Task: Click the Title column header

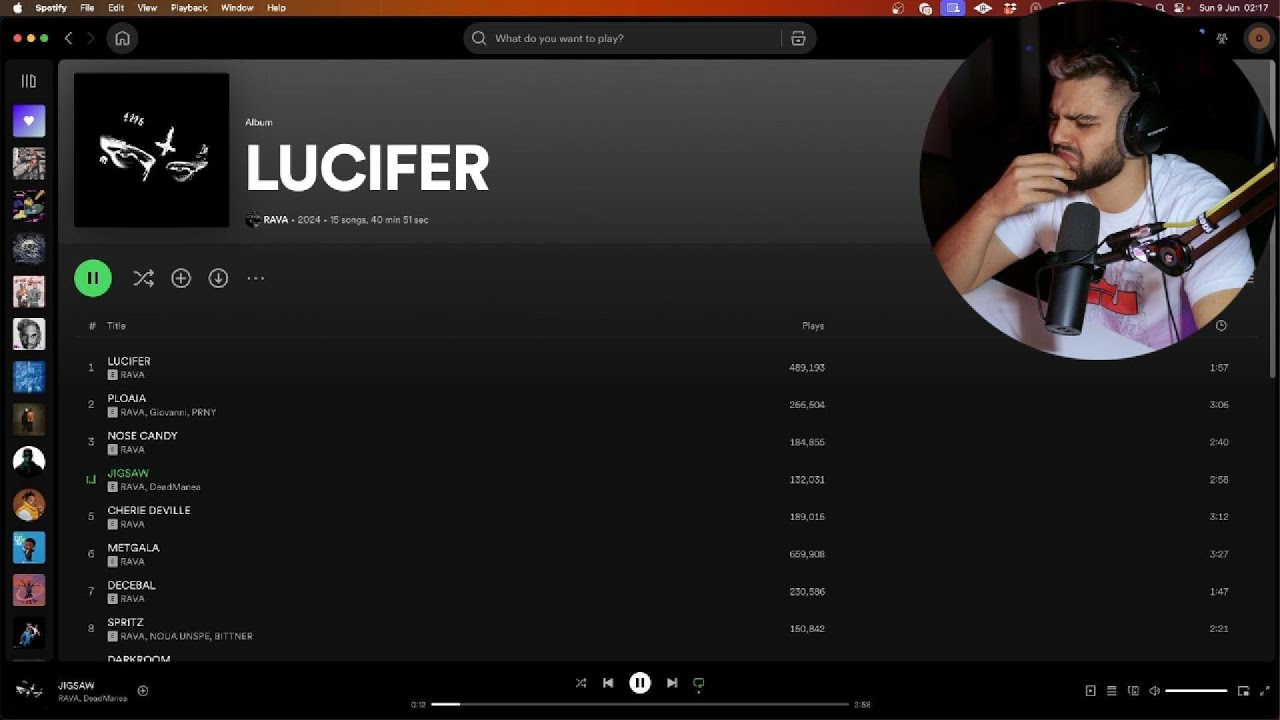Action: (x=116, y=325)
